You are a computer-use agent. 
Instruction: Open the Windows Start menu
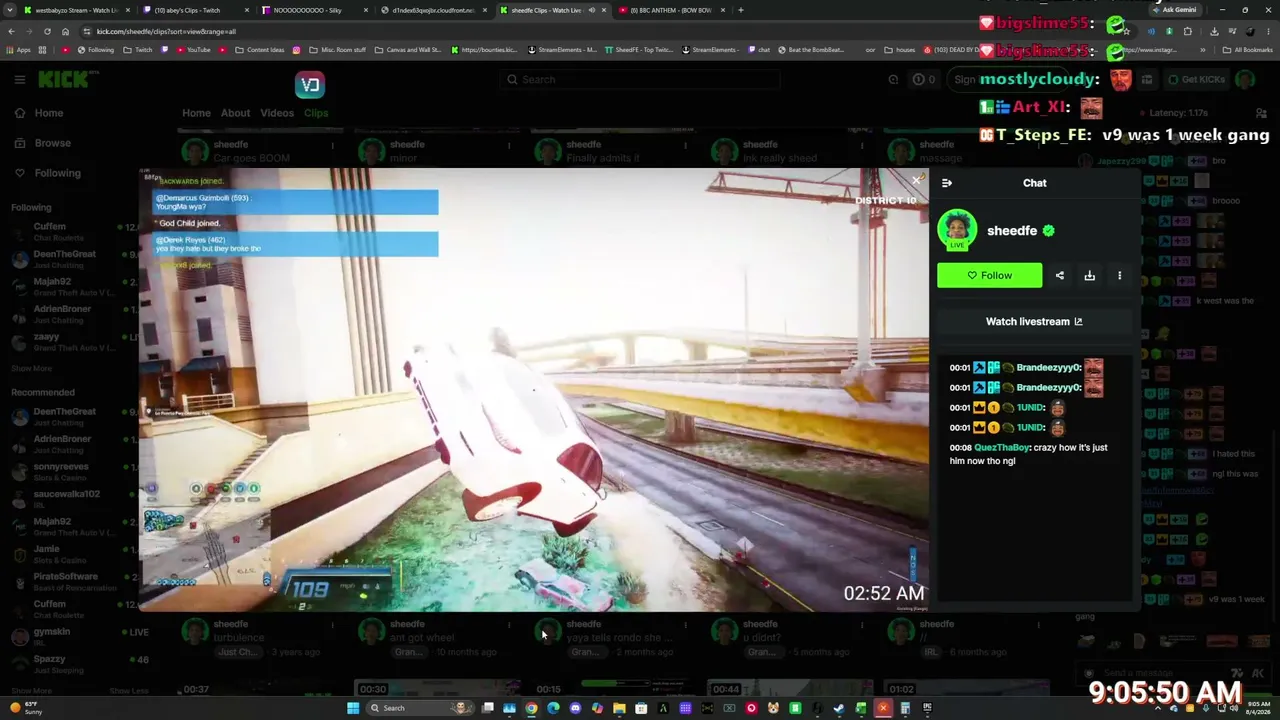pyautogui.click(x=353, y=708)
